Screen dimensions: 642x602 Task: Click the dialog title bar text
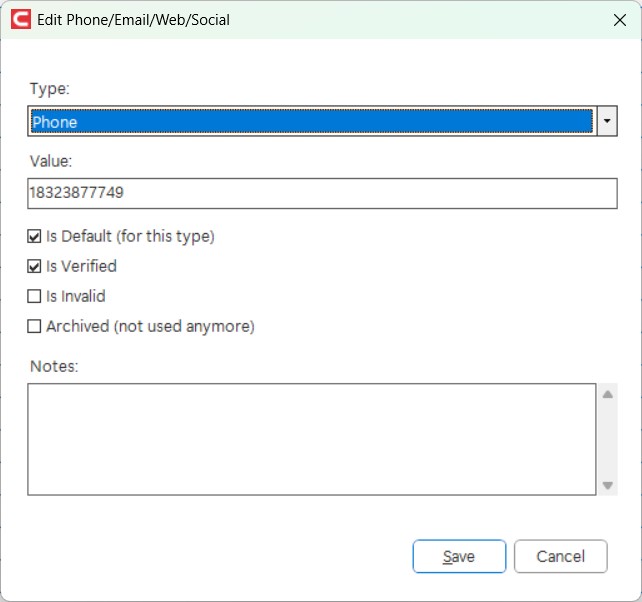point(133,20)
